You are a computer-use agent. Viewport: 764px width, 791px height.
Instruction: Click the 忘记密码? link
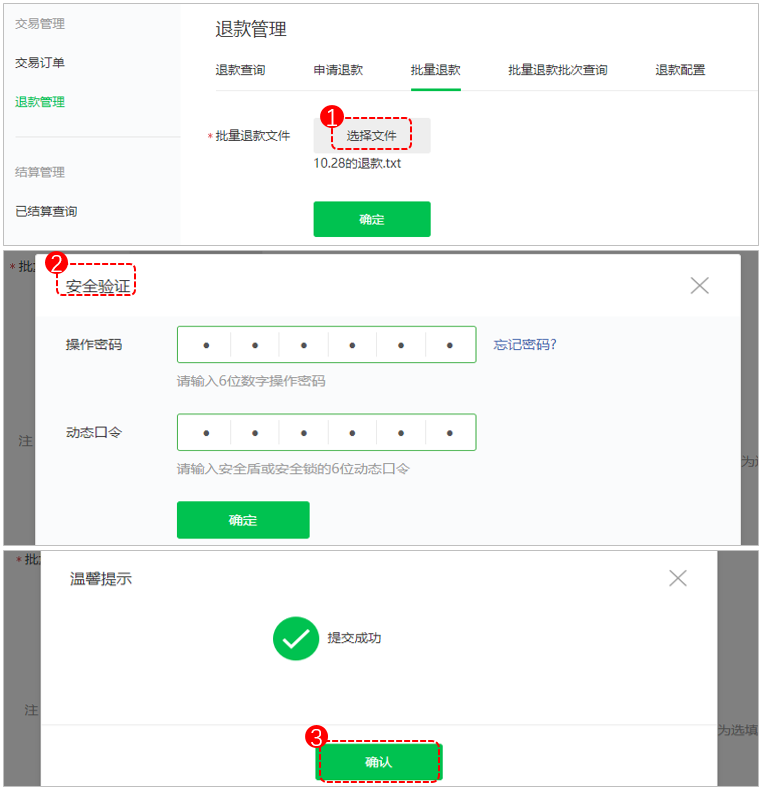pos(525,345)
